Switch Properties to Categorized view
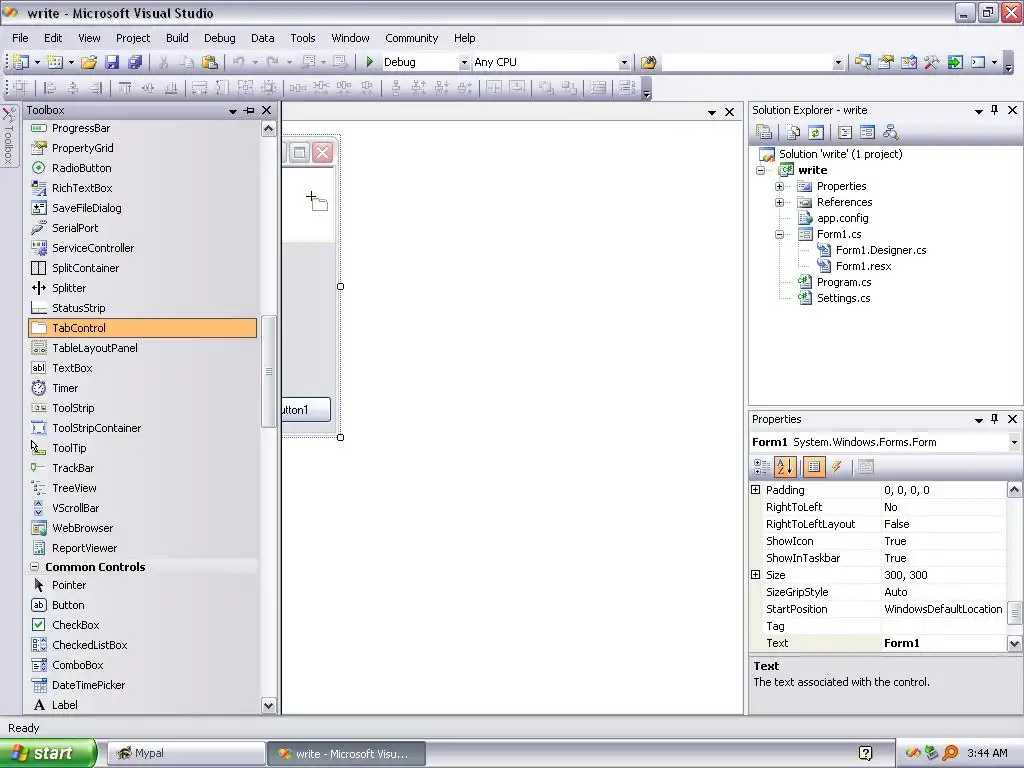This screenshot has height=768, width=1024. point(761,466)
